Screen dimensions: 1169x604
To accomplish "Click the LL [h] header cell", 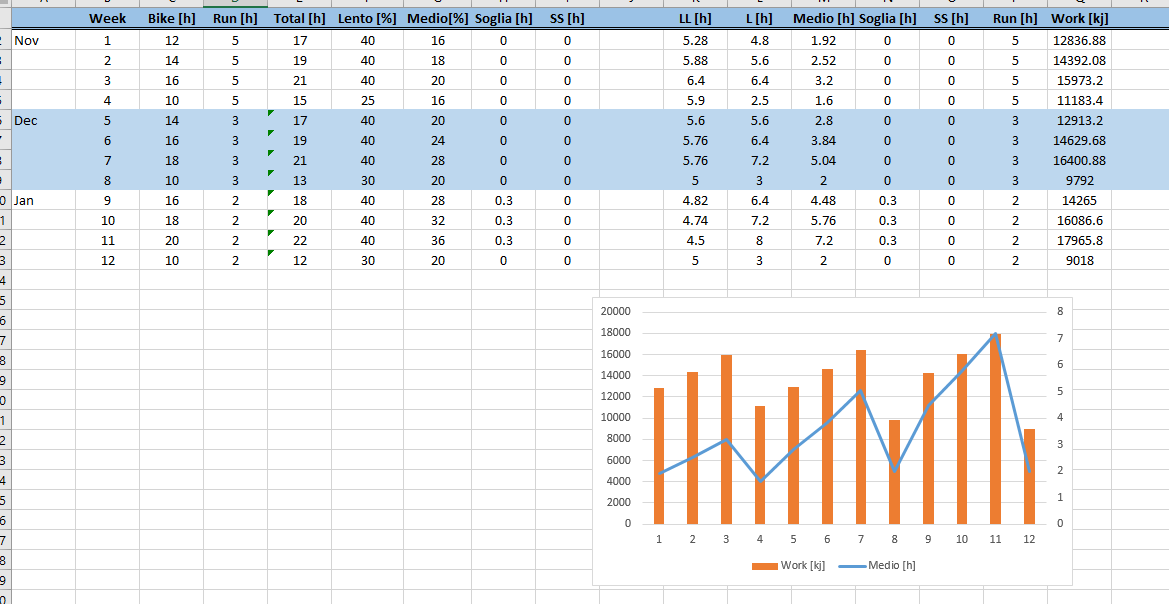I will click(x=695, y=18).
